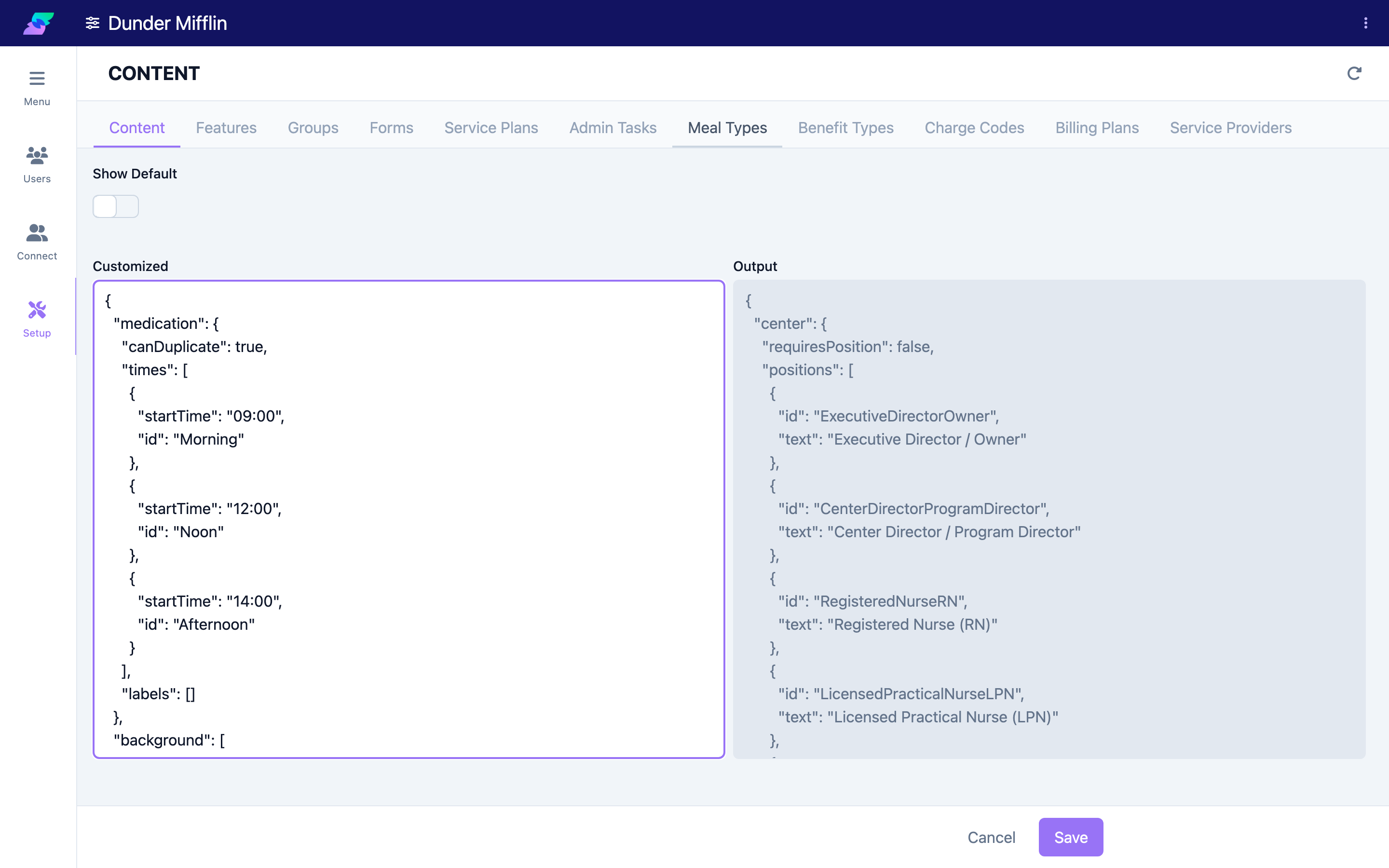
Task: Click the "startTime": "12:00" line
Action: click(x=210, y=509)
